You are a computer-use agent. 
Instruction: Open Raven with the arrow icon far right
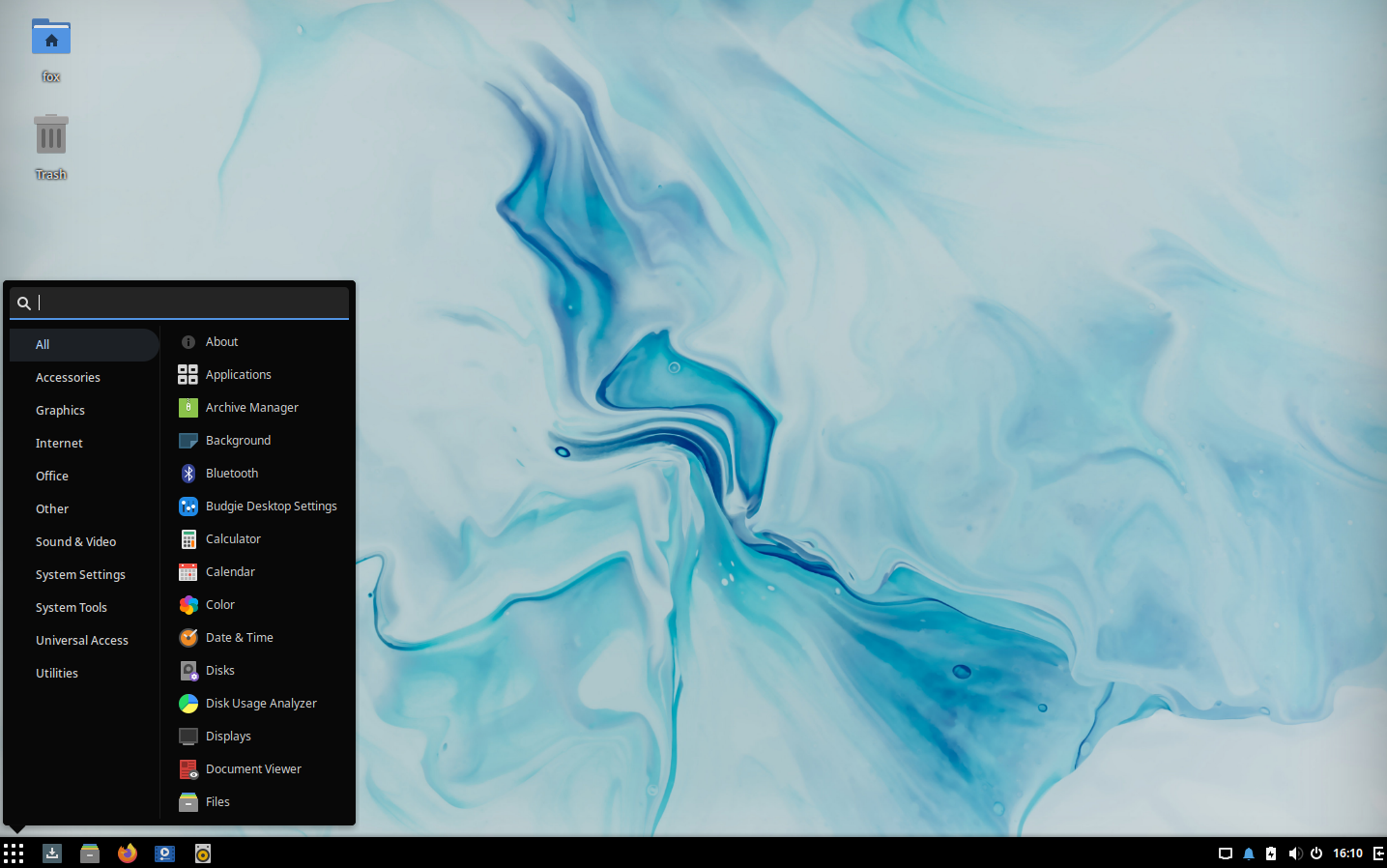point(1376,854)
